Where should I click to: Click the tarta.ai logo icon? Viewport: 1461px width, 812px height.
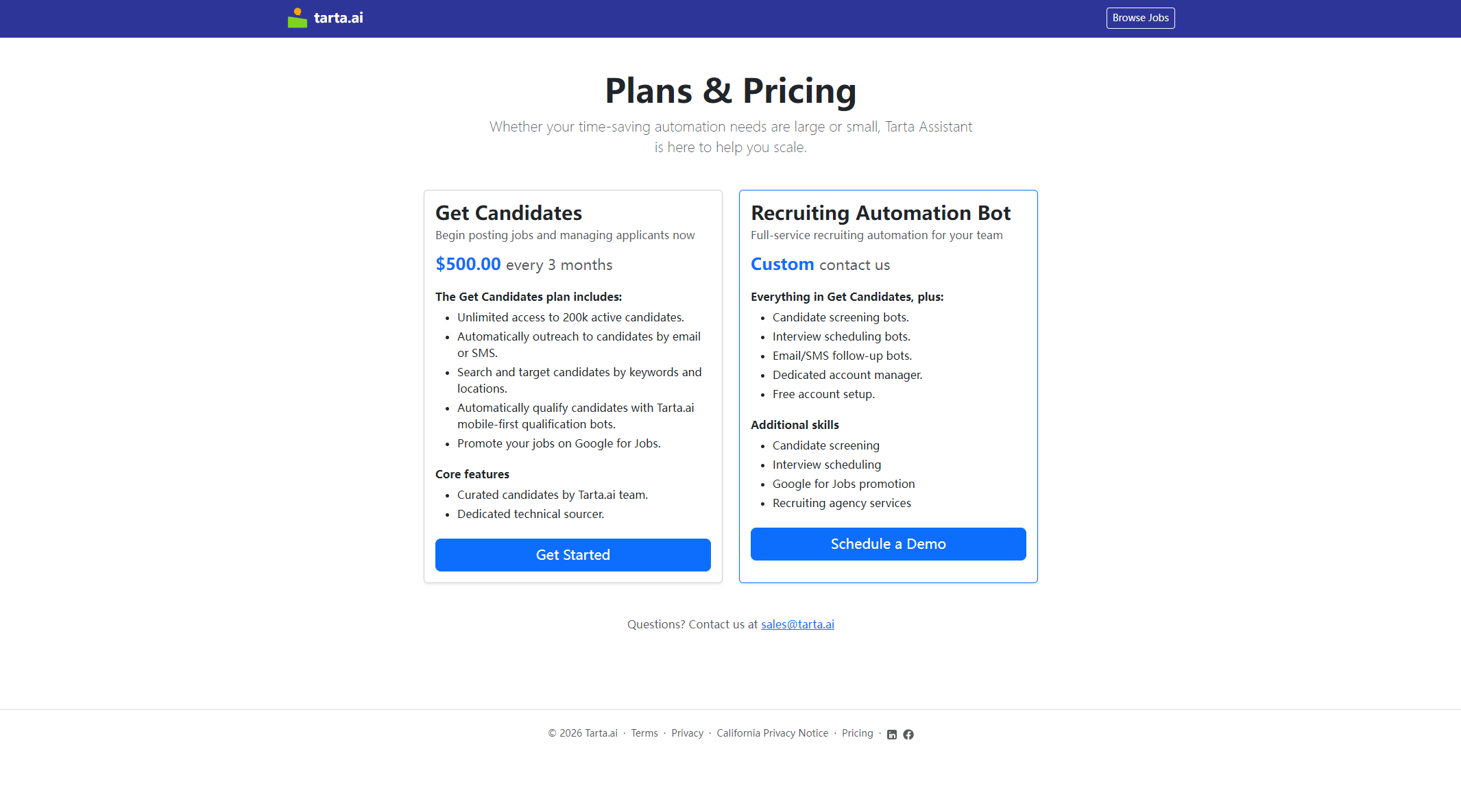click(x=297, y=18)
